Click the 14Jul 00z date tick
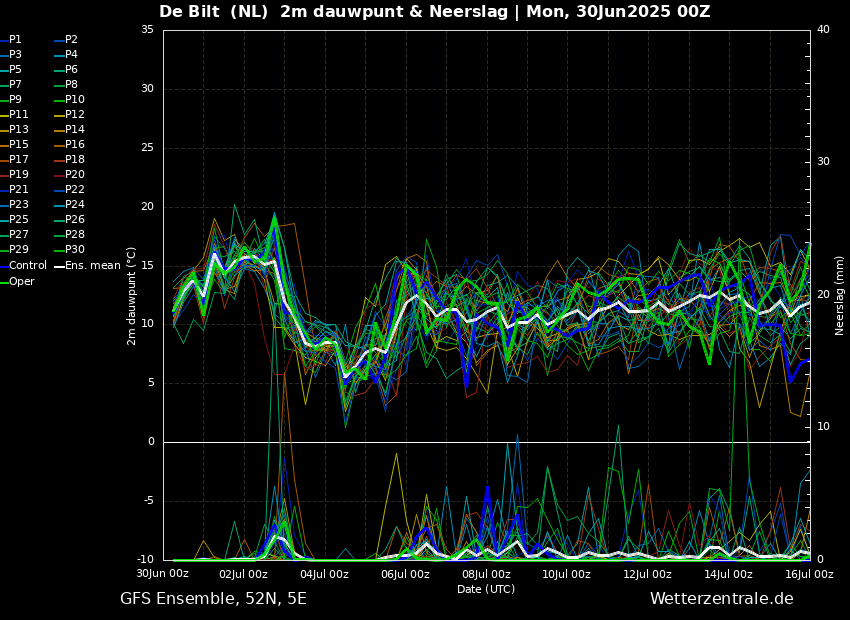 tap(728, 574)
